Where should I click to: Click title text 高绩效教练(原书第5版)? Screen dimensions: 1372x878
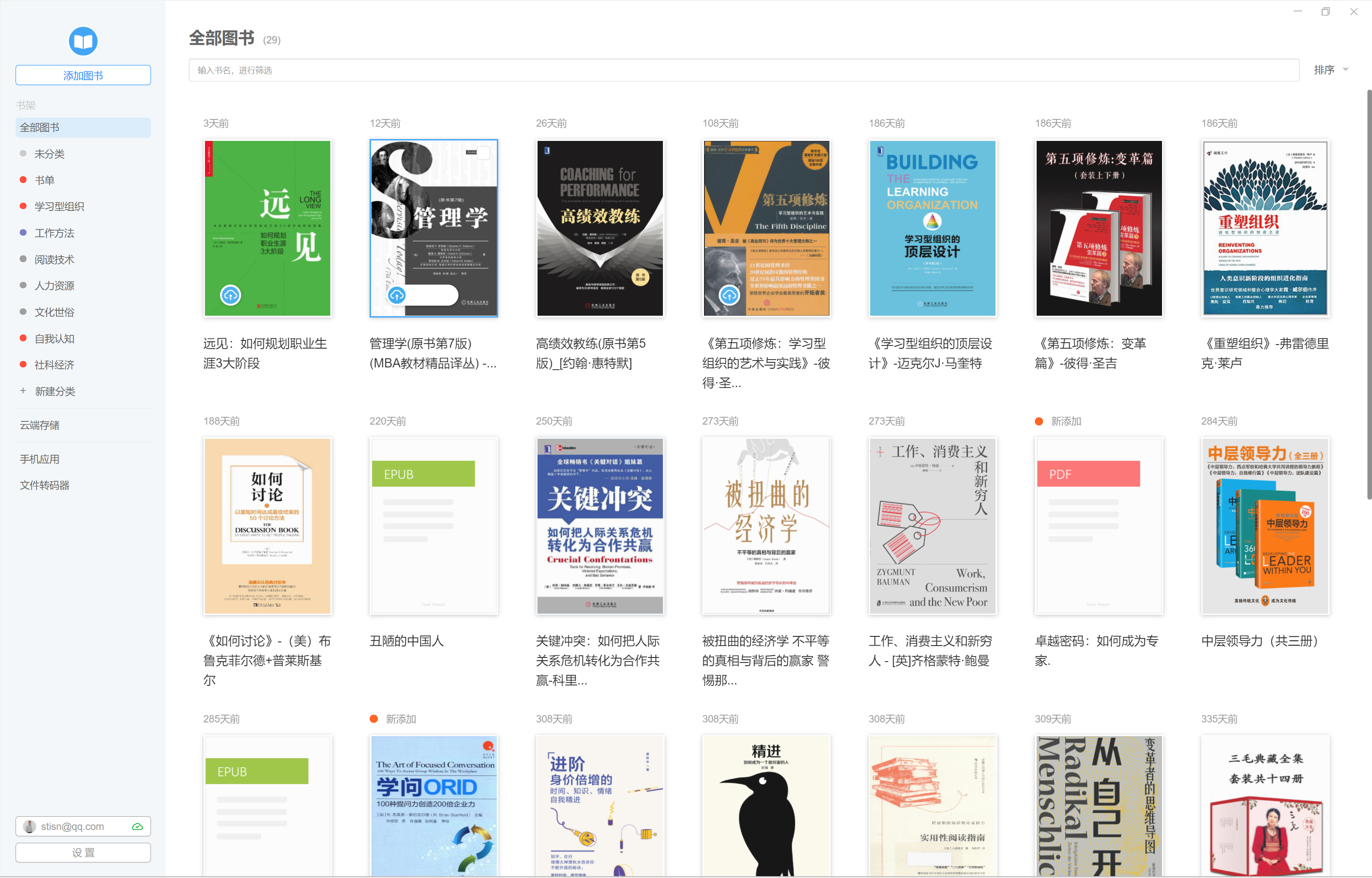click(591, 354)
